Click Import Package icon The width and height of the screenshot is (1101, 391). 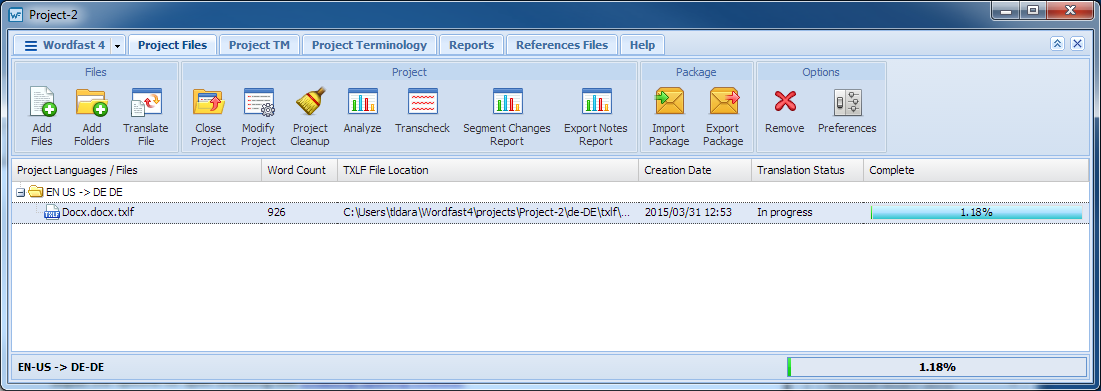[x=668, y=102]
